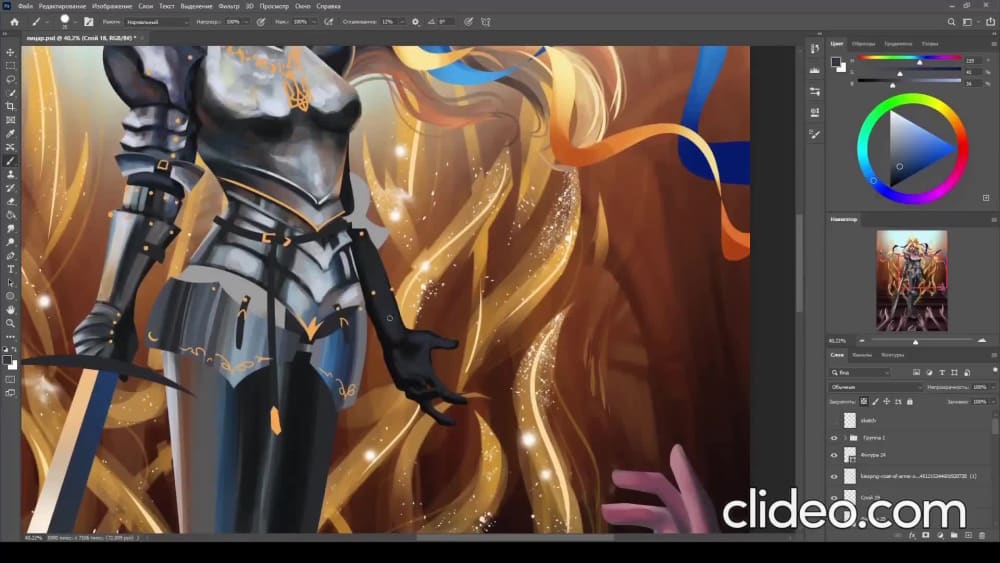Create a new layer icon
Image resolution: width=1000 pixels, height=563 pixels.
pyautogui.click(x=968, y=536)
